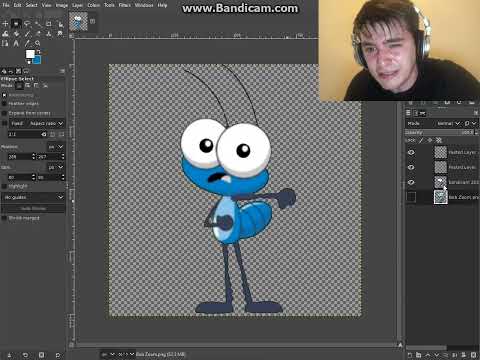The width and height of the screenshot is (480, 360).
Task: Enable Feather edges option
Action: 4,104
